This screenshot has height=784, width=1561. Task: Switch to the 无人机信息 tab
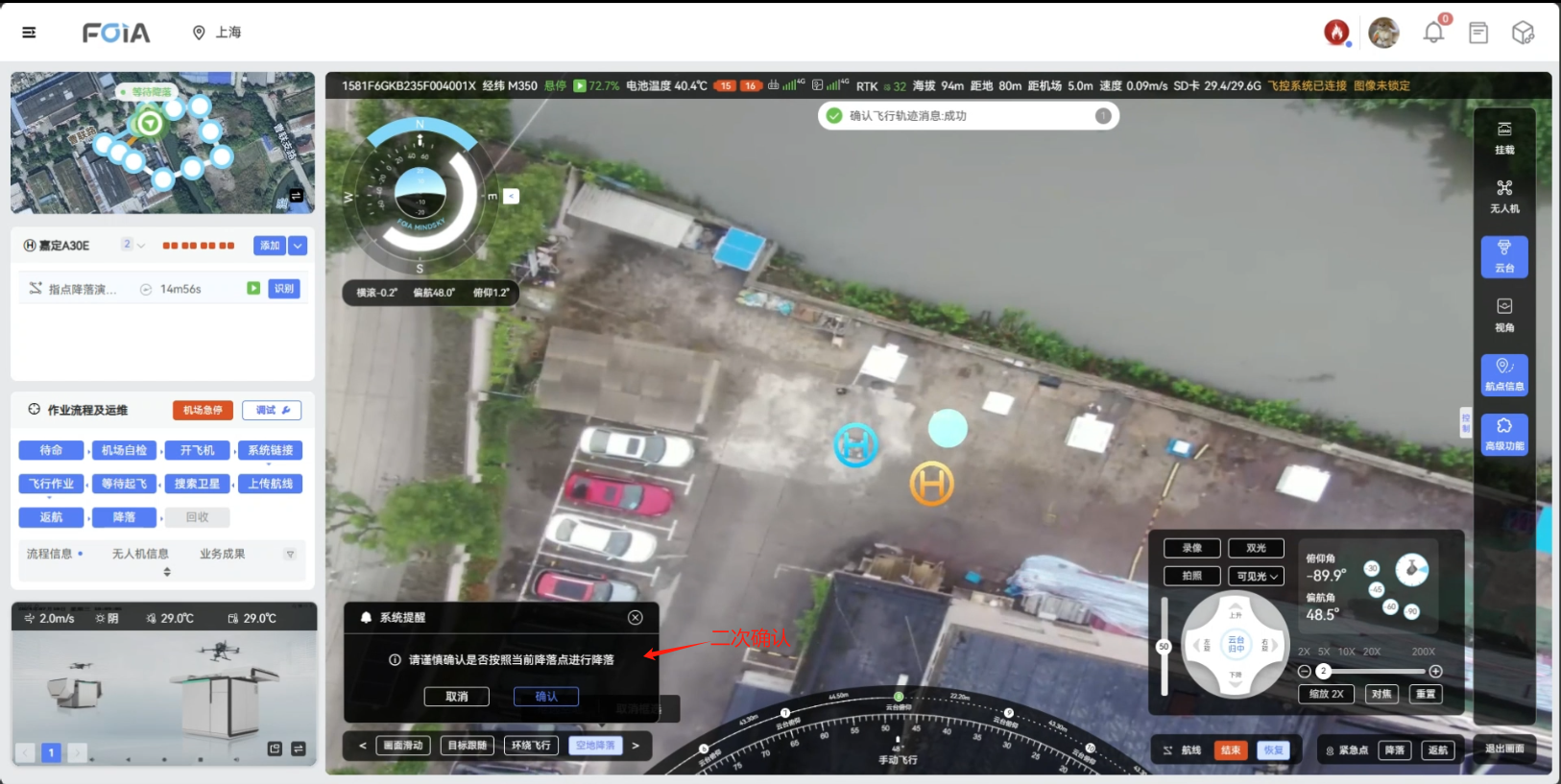(140, 554)
